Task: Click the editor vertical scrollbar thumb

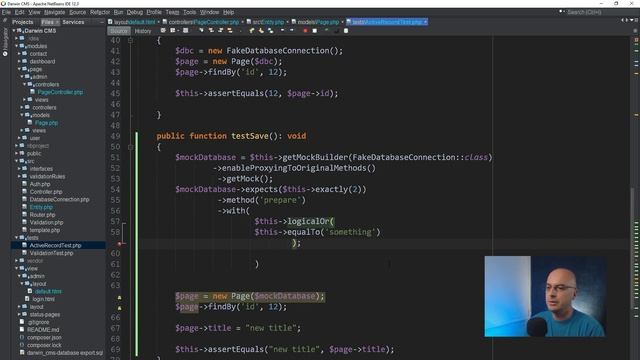Action: (632, 249)
